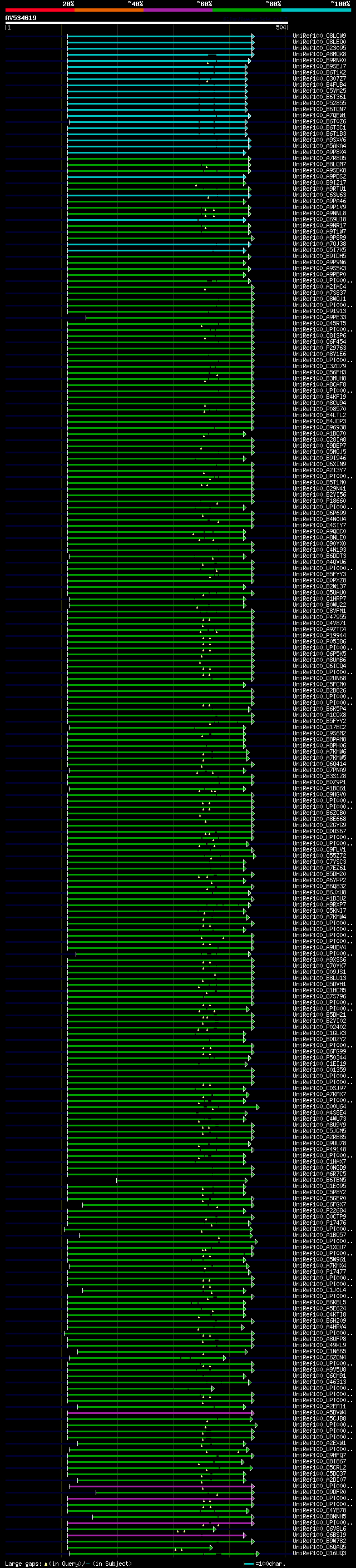Select the UniRef100_O96938 label

click(x=319, y=427)
